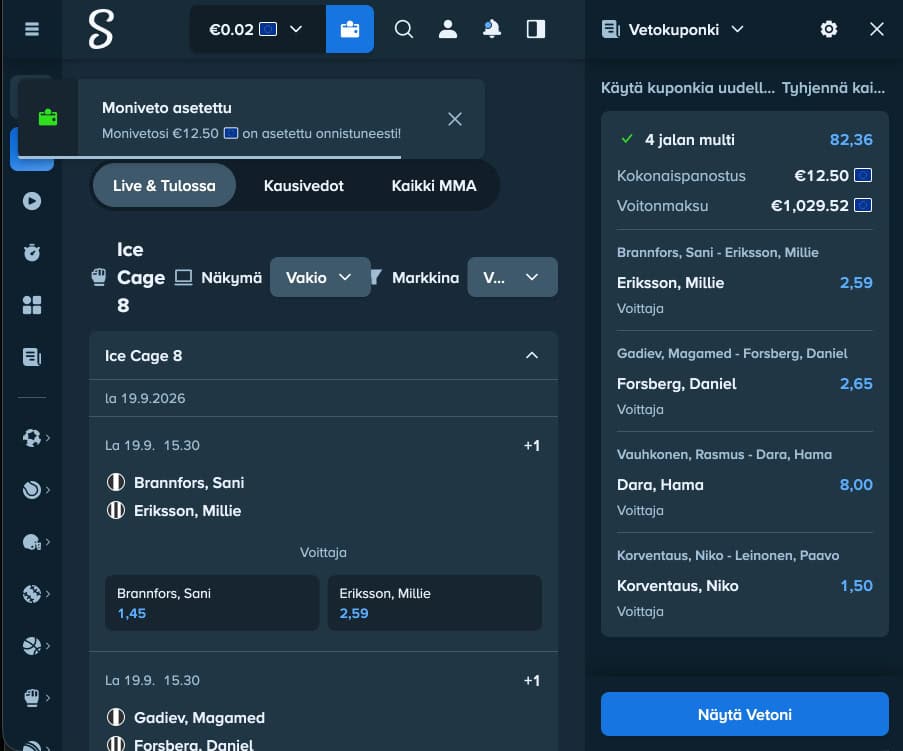Expand the soccer ball sport in sidebar

36,438
